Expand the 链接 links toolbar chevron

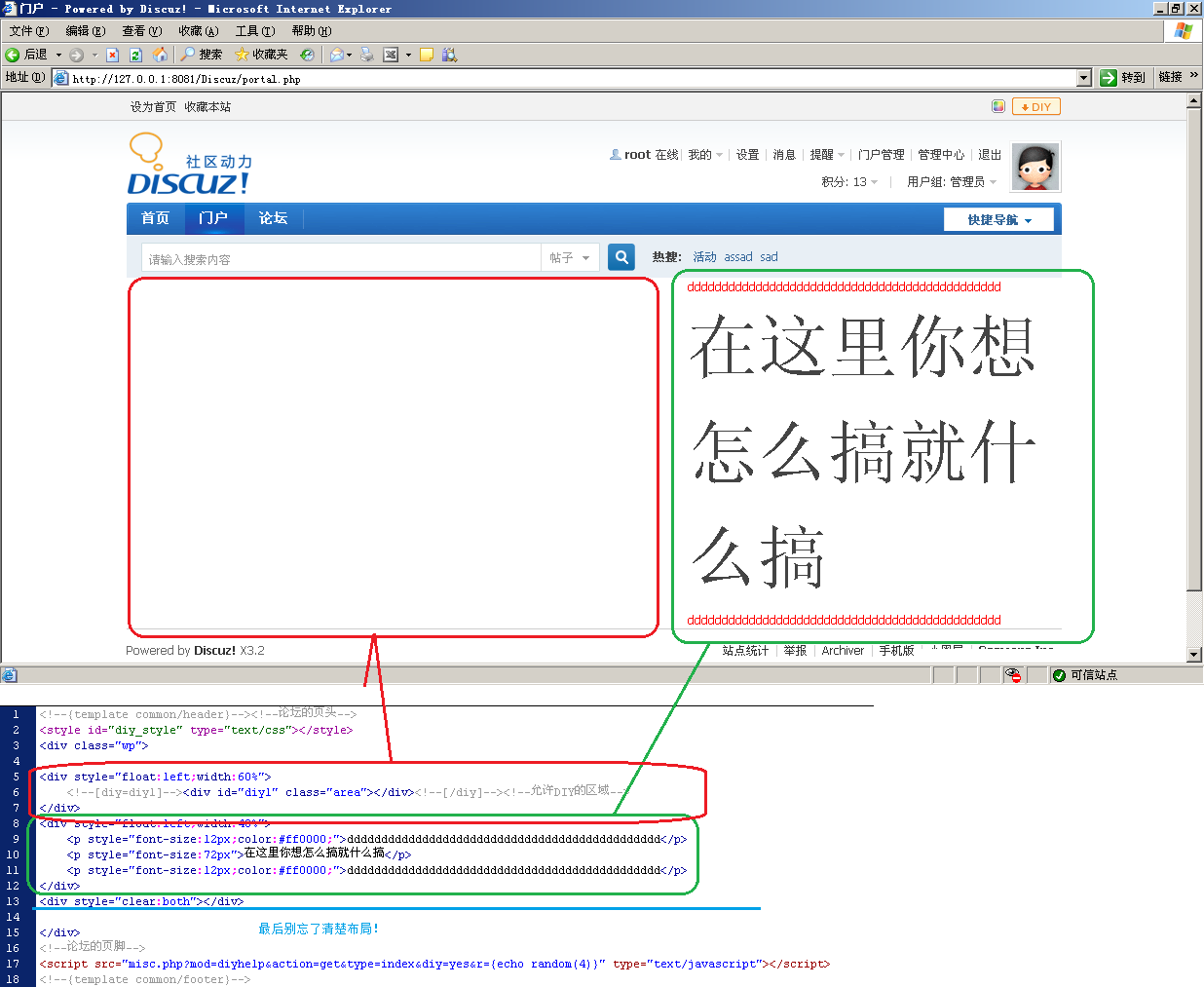pyautogui.click(x=1194, y=75)
